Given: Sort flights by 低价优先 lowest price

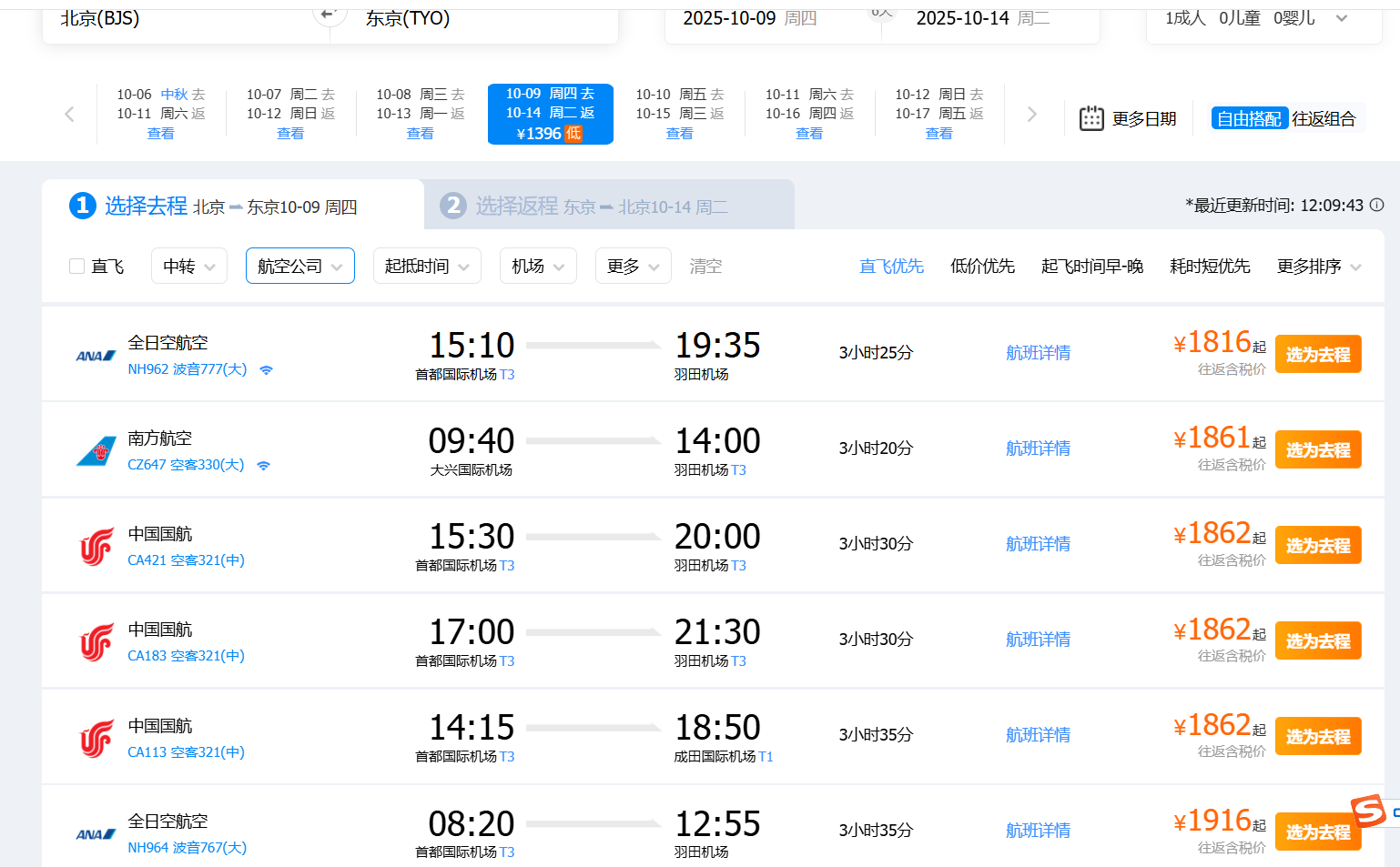Looking at the screenshot, I should pyautogui.click(x=981, y=266).
